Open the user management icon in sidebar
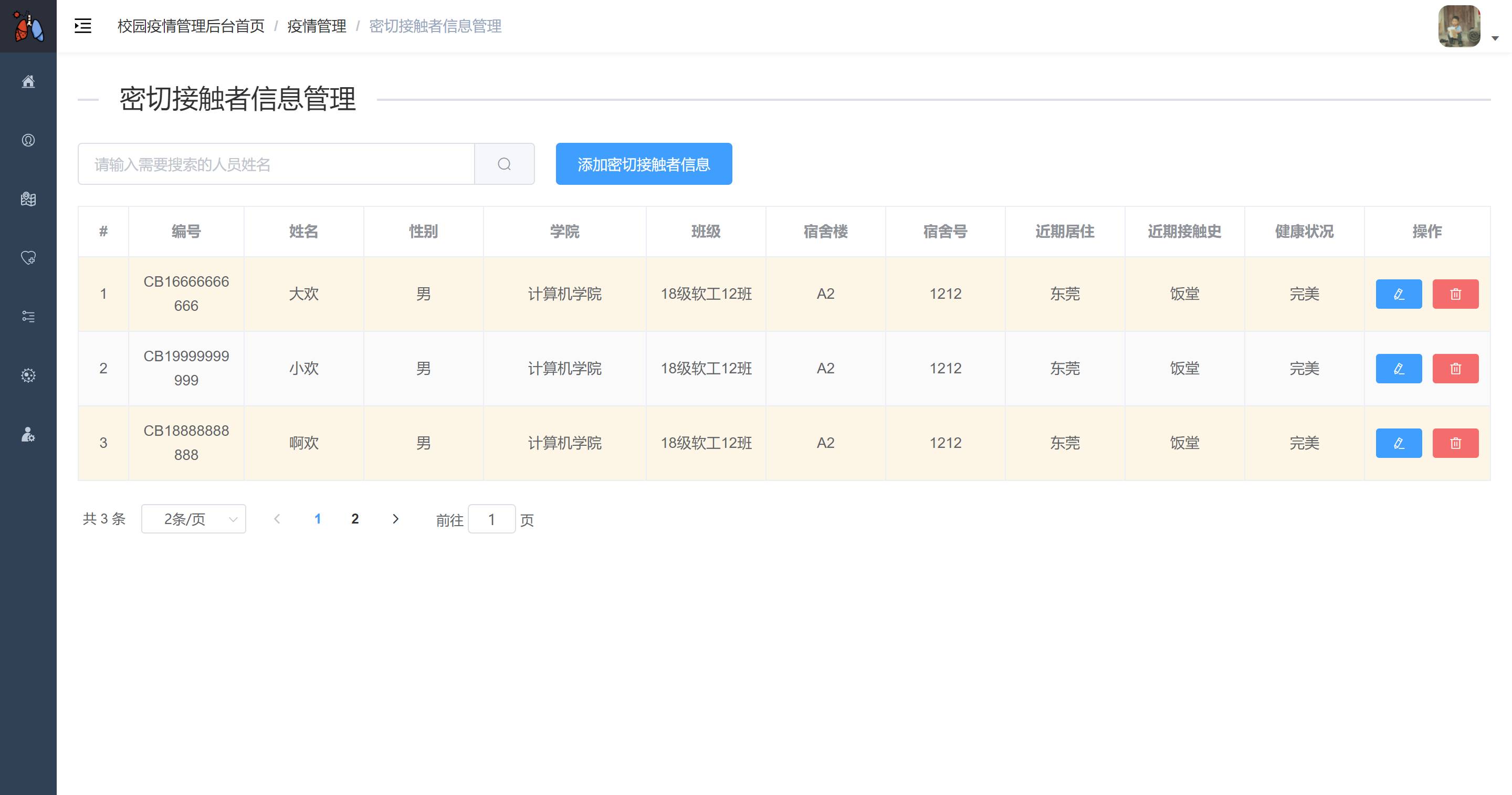1512x795 pixels. click(x=28, y=434)
